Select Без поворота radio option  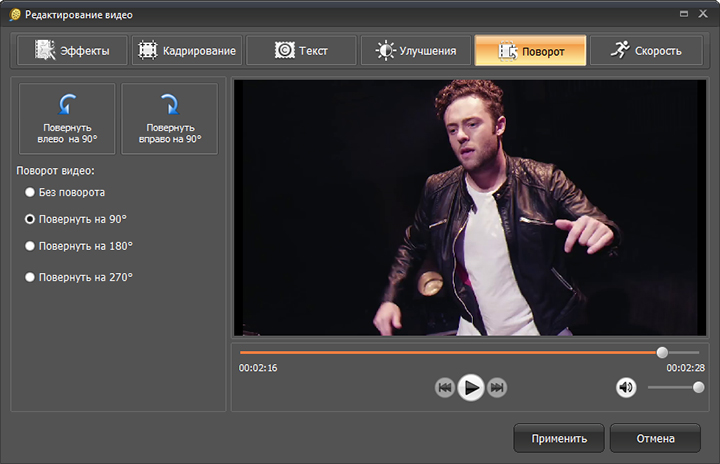click(x=65, y=192)
